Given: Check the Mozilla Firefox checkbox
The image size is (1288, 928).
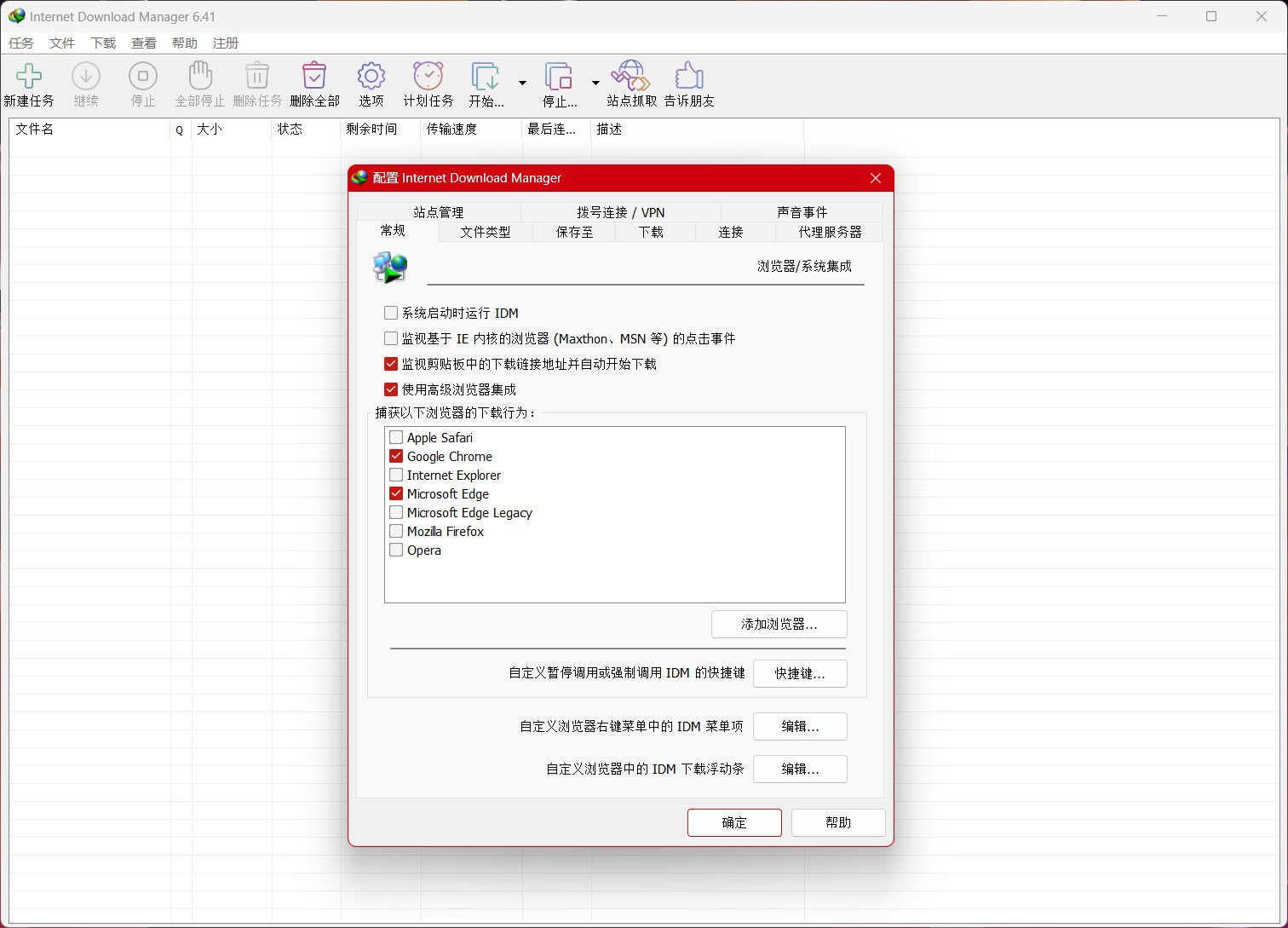Looking at the screenshot, I should (x=396, y=531).
